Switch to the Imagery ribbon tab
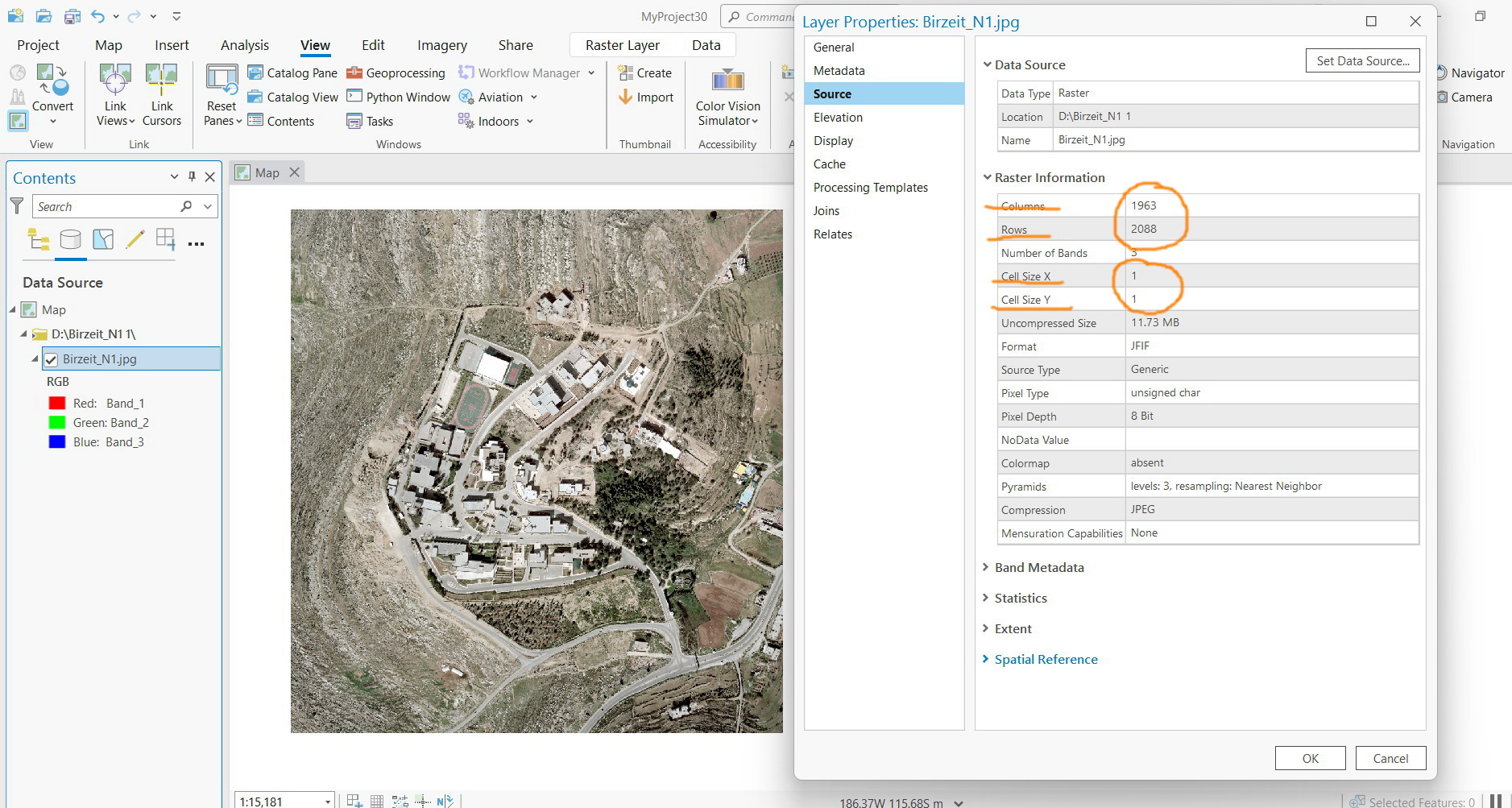This screenshot has width=1512, height=808. click(441, 45)
